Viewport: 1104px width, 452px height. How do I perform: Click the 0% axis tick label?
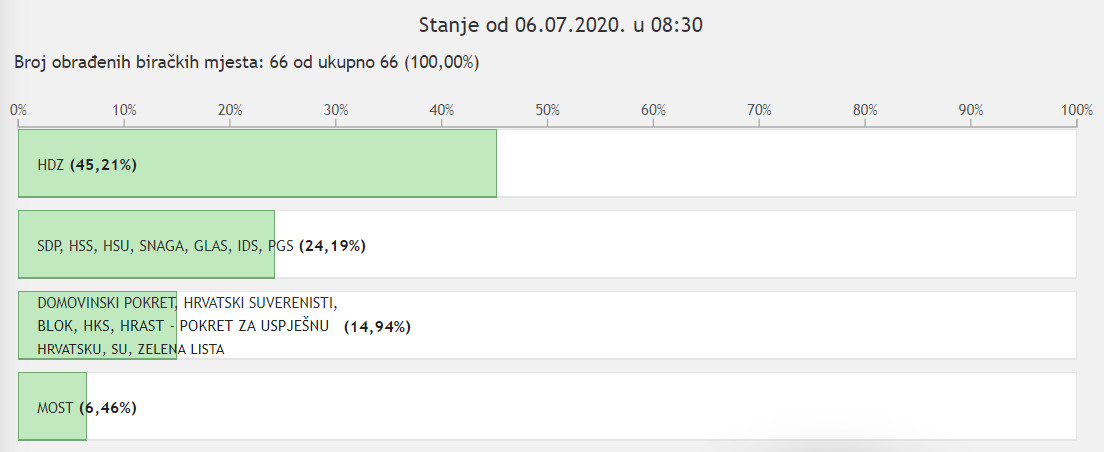[x=18, y=110]
